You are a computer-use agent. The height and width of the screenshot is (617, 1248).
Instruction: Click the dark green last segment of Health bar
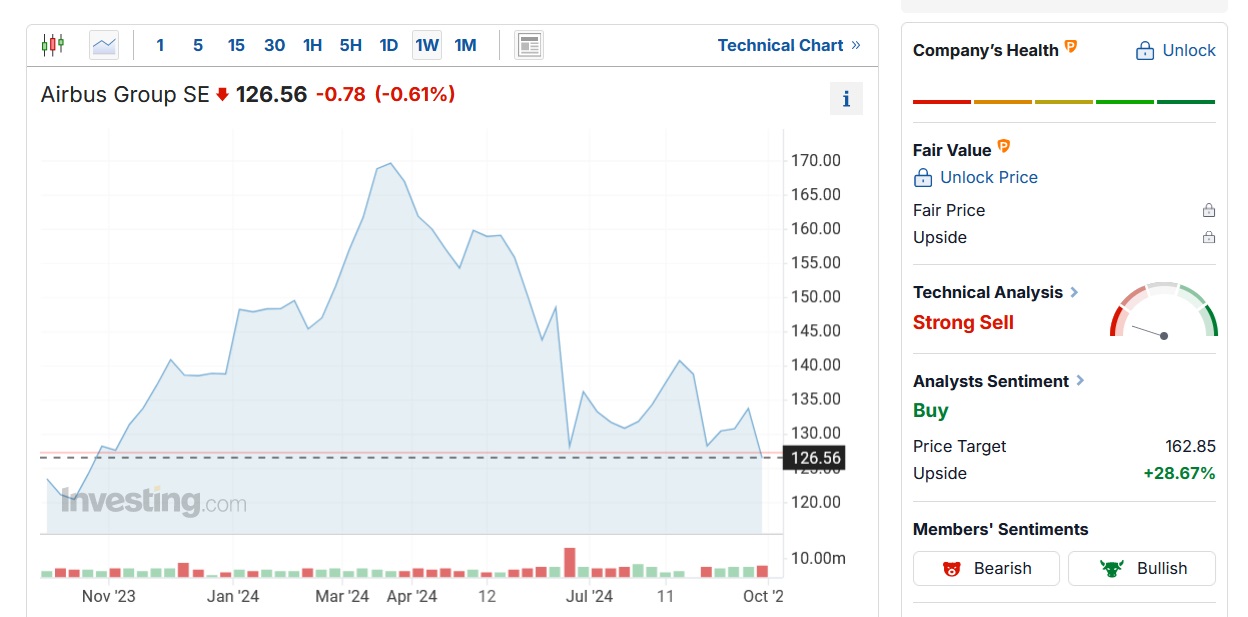pos(1186,102)
